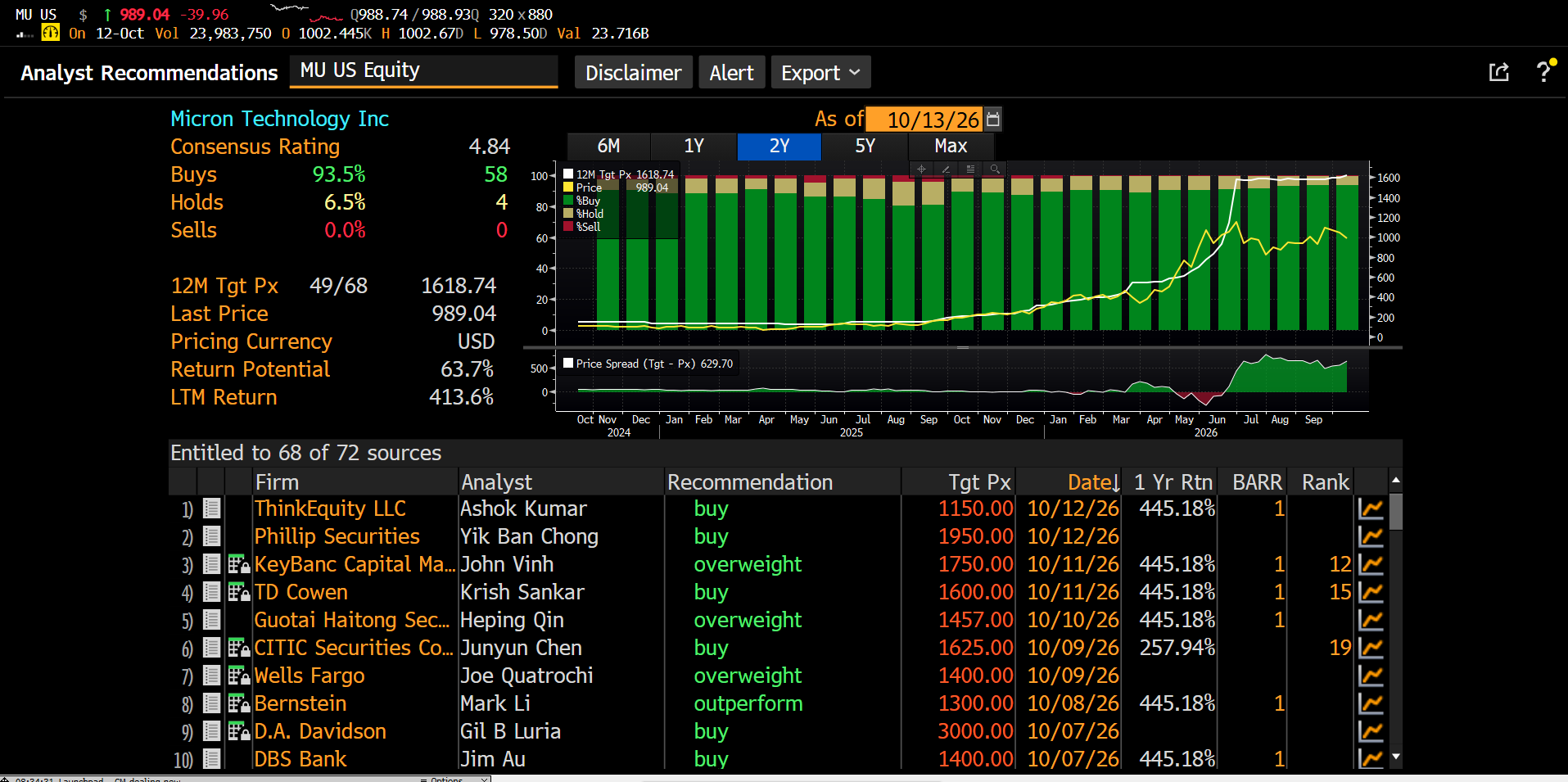
Task: View Bernstein rating history chart icon
Action: coord(1371,703)
